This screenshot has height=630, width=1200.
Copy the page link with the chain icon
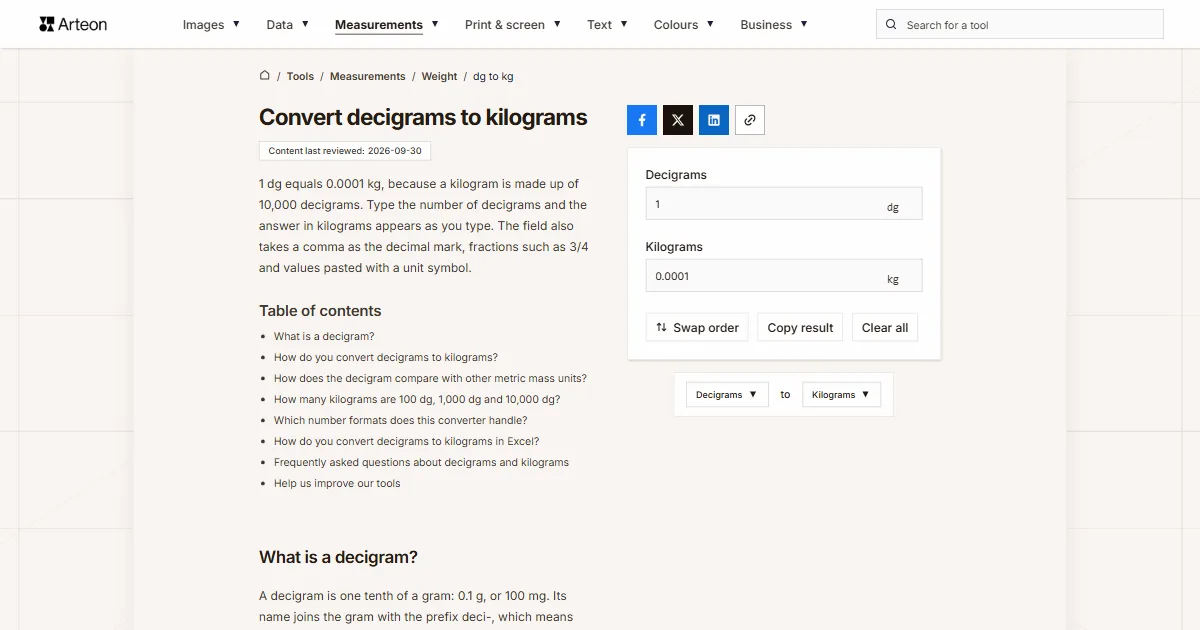coord(750,120)
